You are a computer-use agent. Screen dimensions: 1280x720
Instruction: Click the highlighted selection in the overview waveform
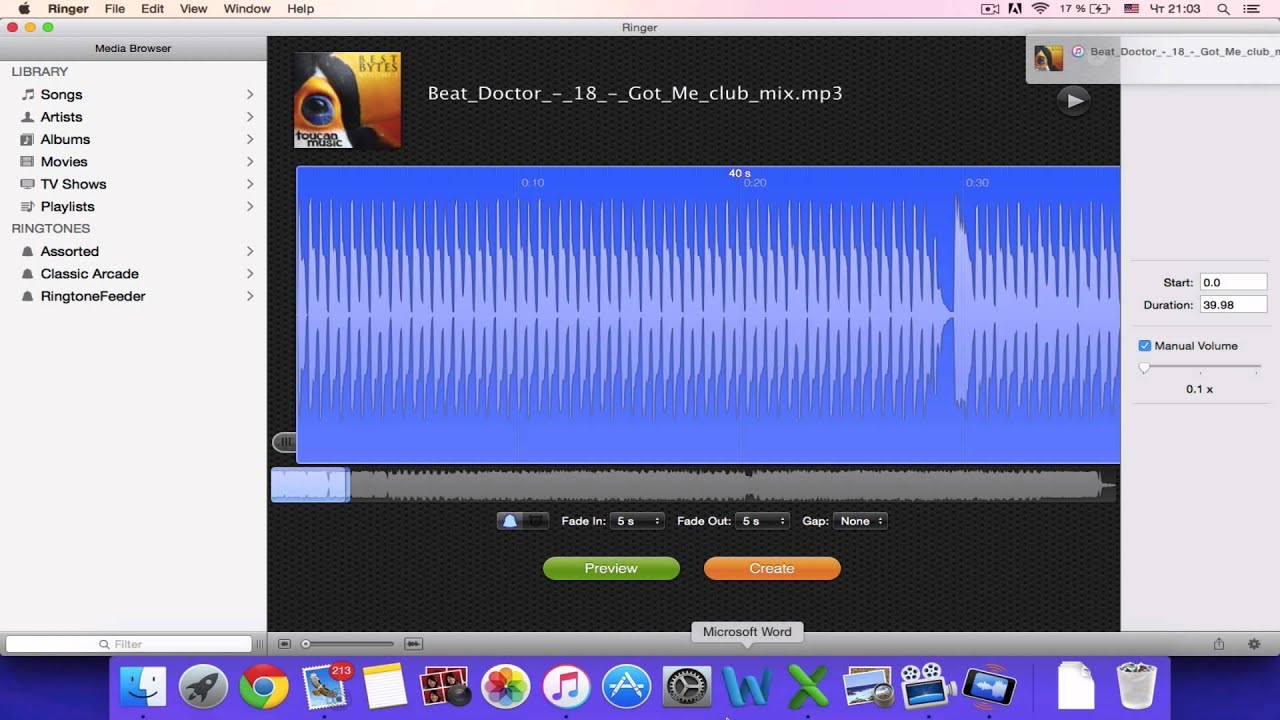(x=310, y=485)
